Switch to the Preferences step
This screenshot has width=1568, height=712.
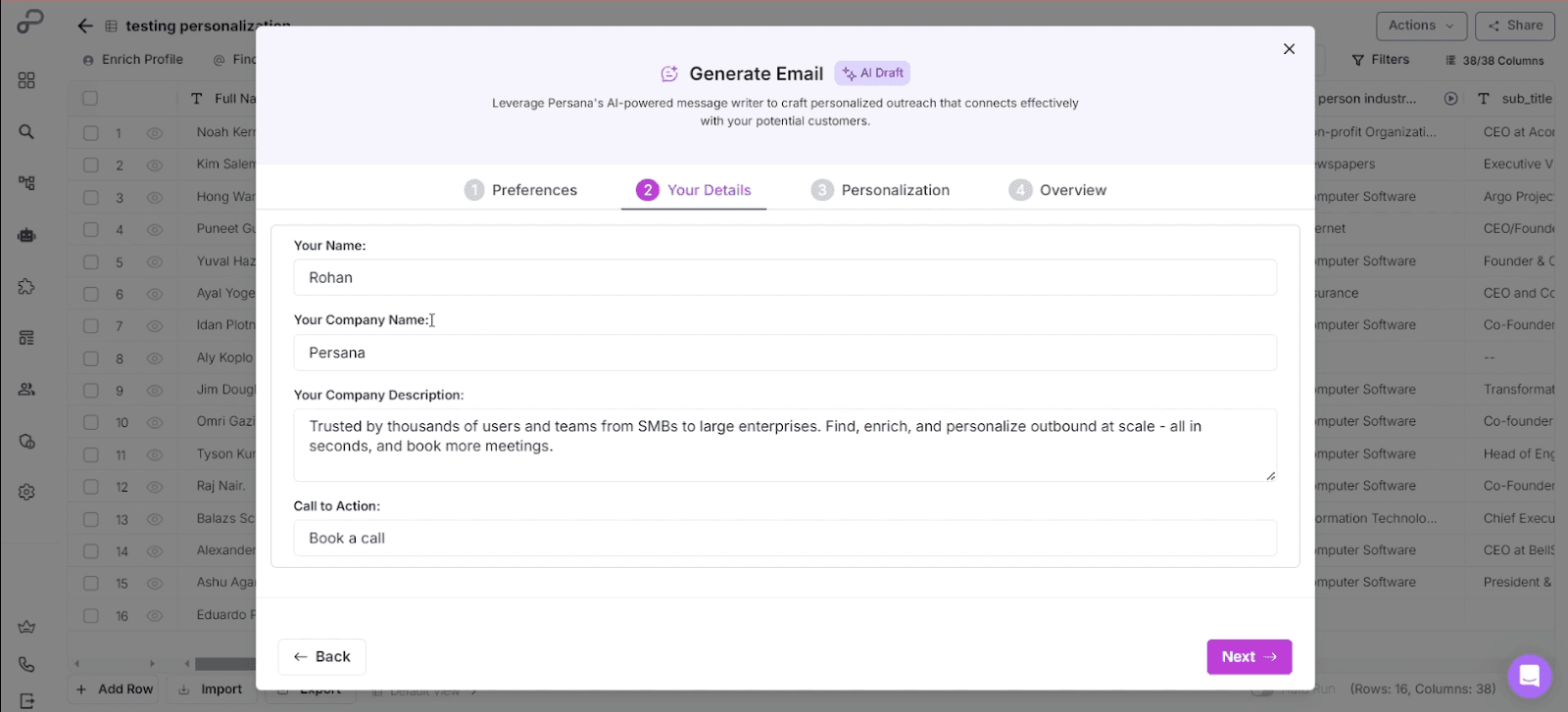[520, 190]
